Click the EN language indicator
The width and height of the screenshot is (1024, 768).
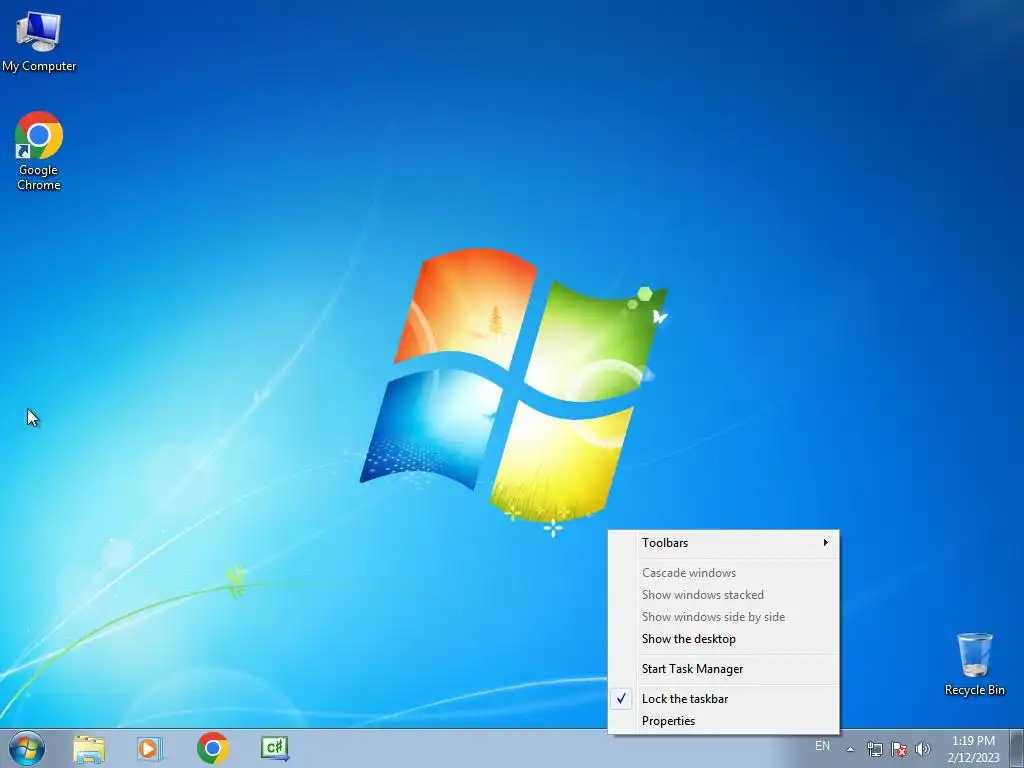tap(822, 746)
